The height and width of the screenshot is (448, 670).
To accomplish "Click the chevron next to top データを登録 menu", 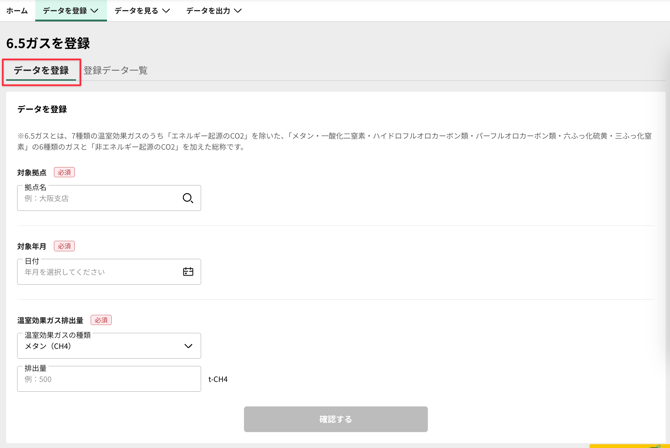I will click(x=95, y=11).
